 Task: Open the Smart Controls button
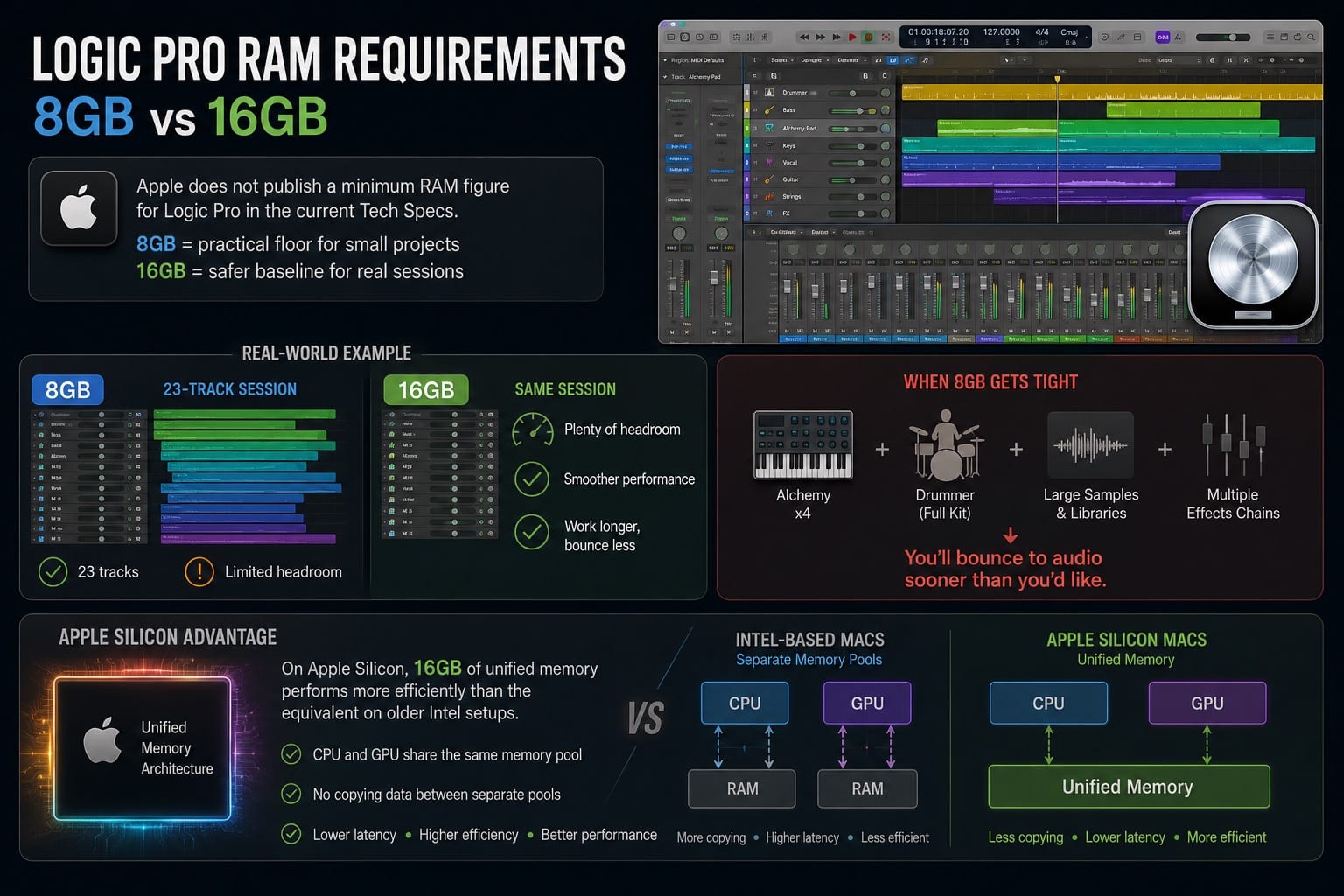tap(737, 37)
